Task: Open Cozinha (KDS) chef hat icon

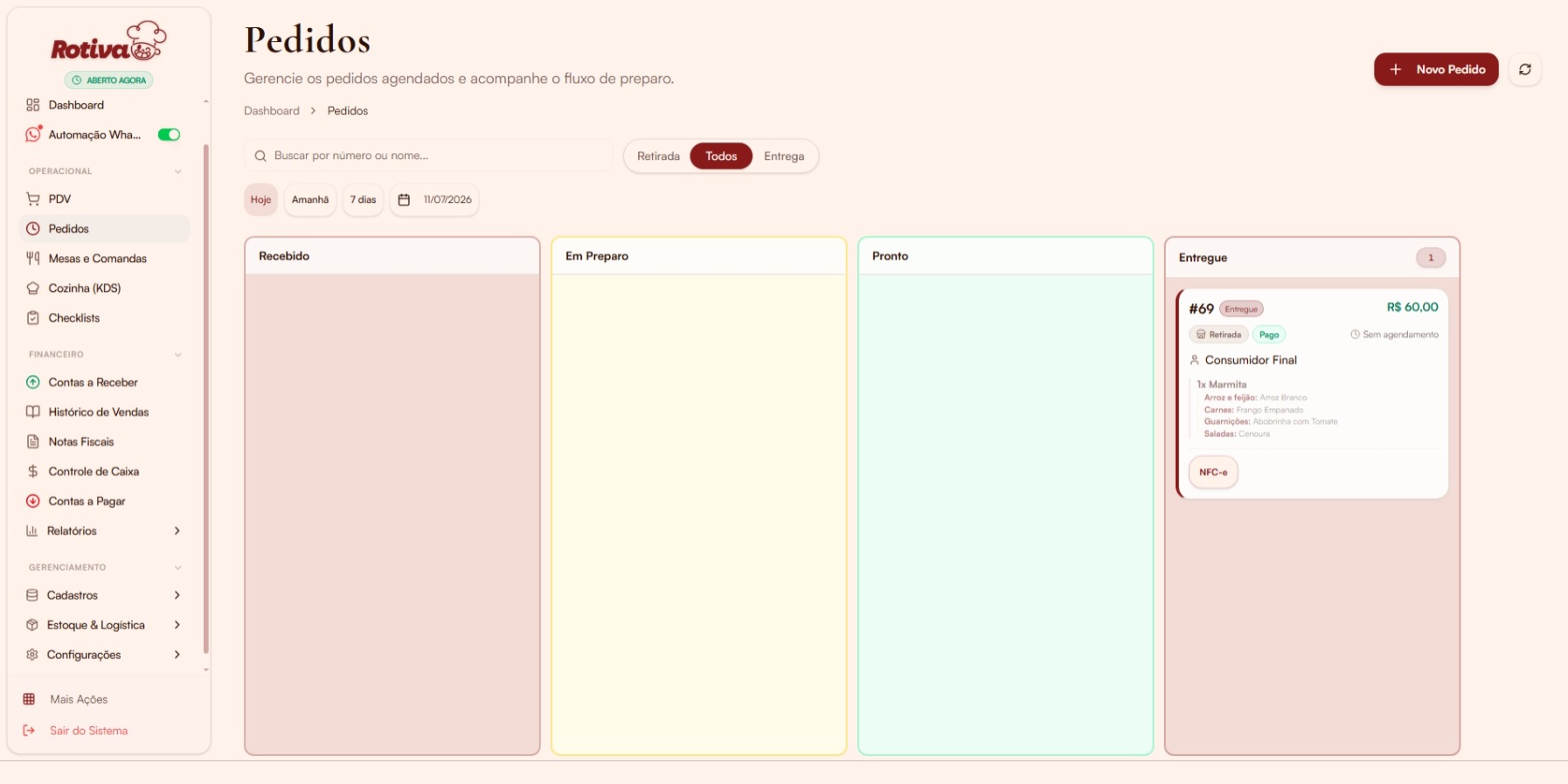Action: (x=33, y=288)
